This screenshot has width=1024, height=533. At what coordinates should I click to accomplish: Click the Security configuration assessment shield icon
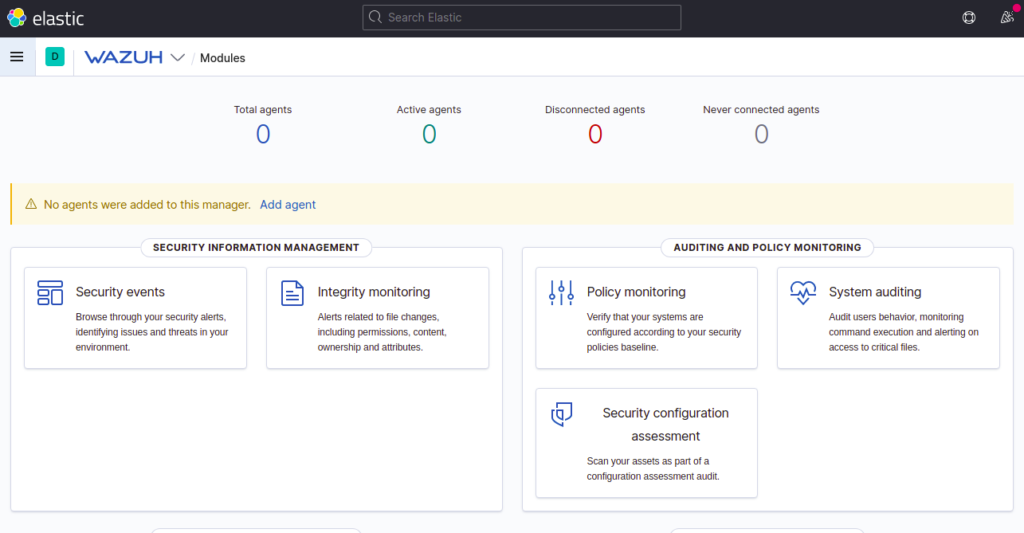562,414
